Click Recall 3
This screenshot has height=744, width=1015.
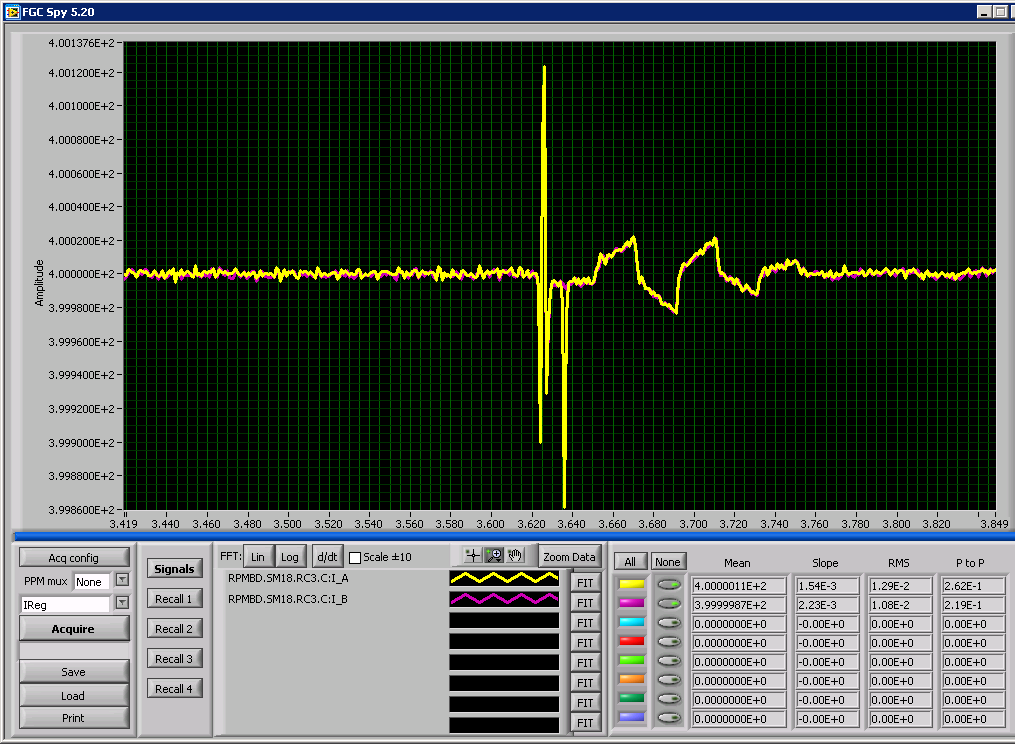point(174,658)
